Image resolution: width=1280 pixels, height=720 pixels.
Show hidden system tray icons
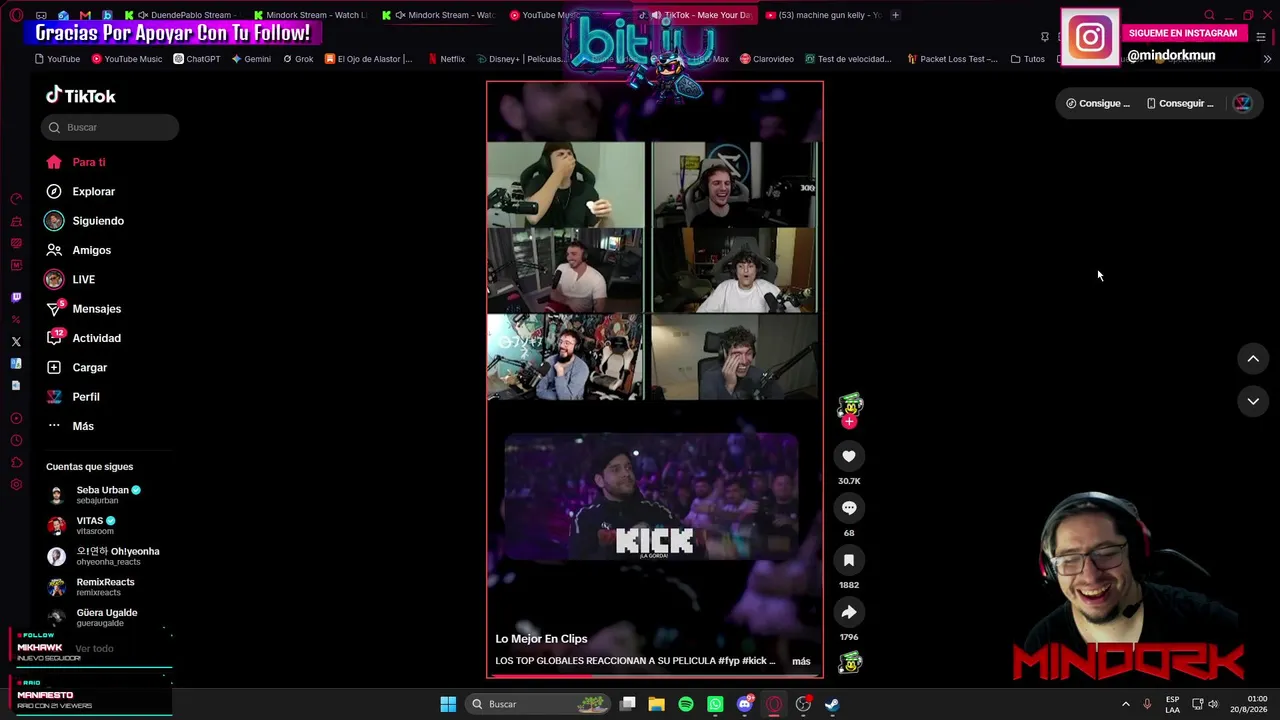click(x=1125, y=704)
